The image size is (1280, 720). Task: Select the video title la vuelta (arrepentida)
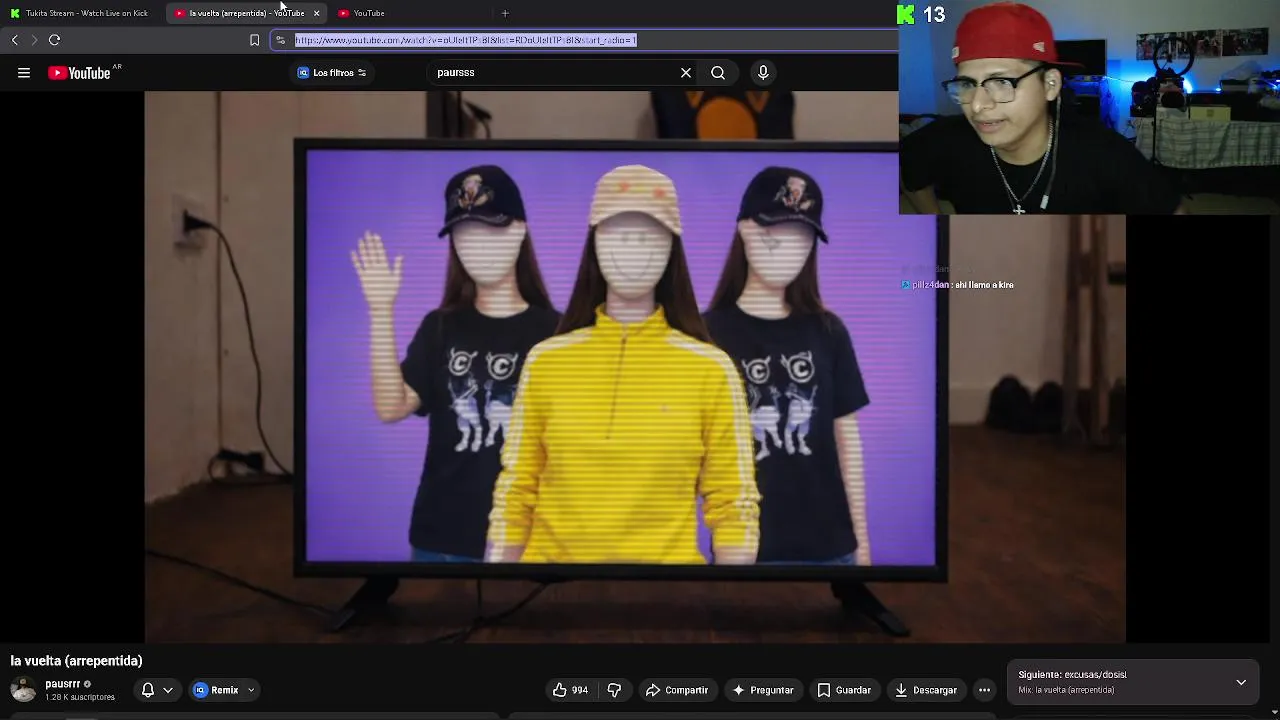click(x=76, y=661)
